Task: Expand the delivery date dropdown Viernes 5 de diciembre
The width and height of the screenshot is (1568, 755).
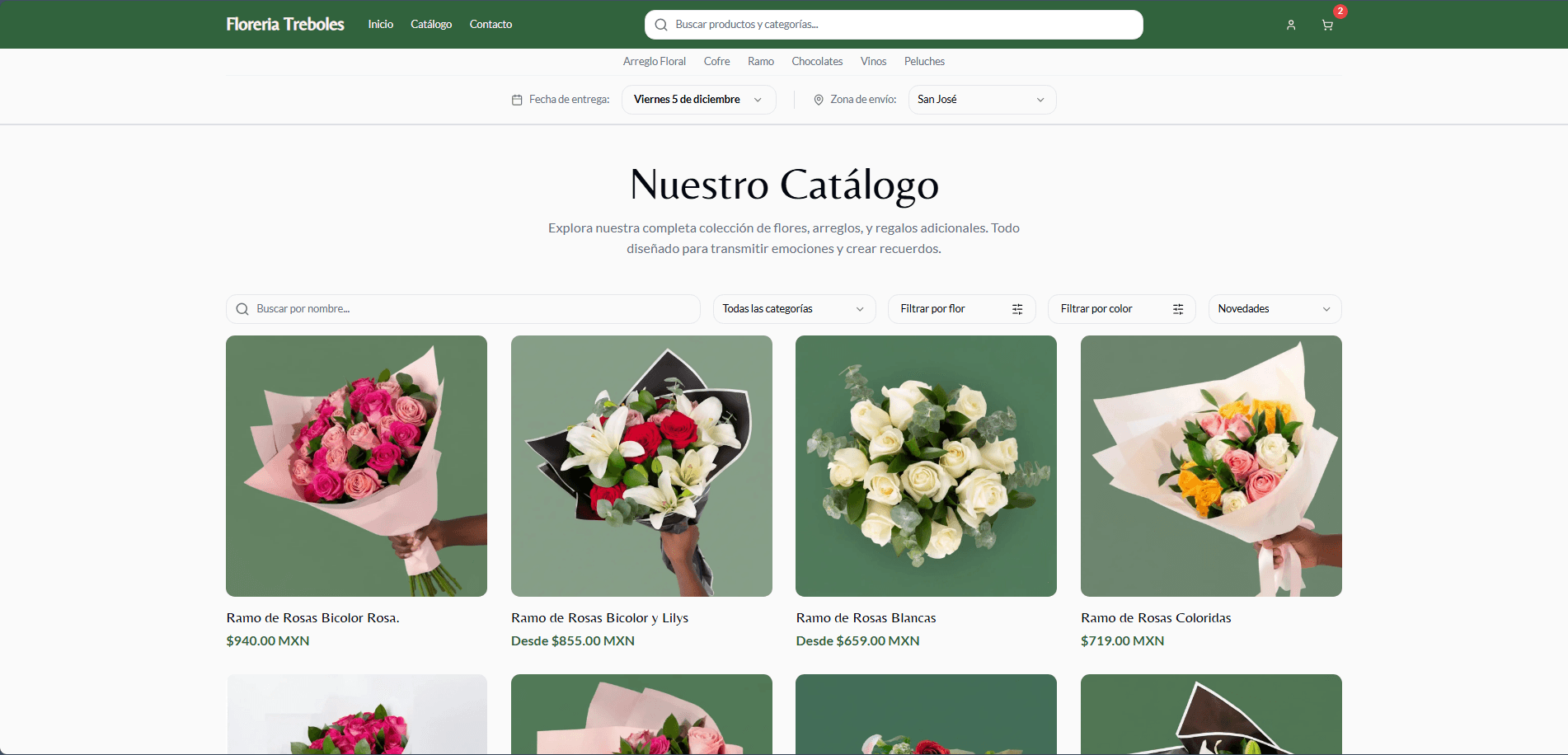Action: [698, 100]
